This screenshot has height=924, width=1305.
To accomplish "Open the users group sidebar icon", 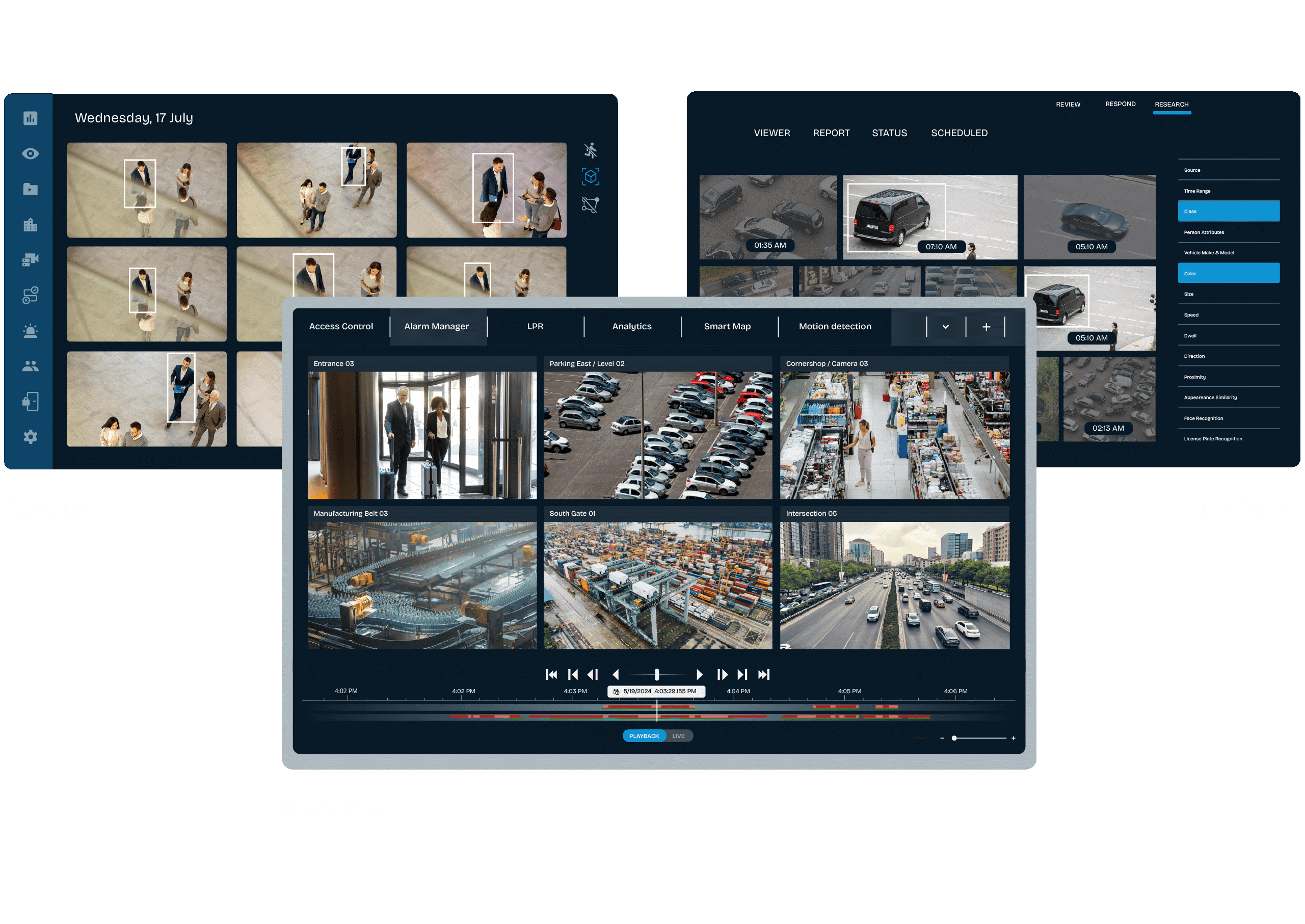I will 30,366.
